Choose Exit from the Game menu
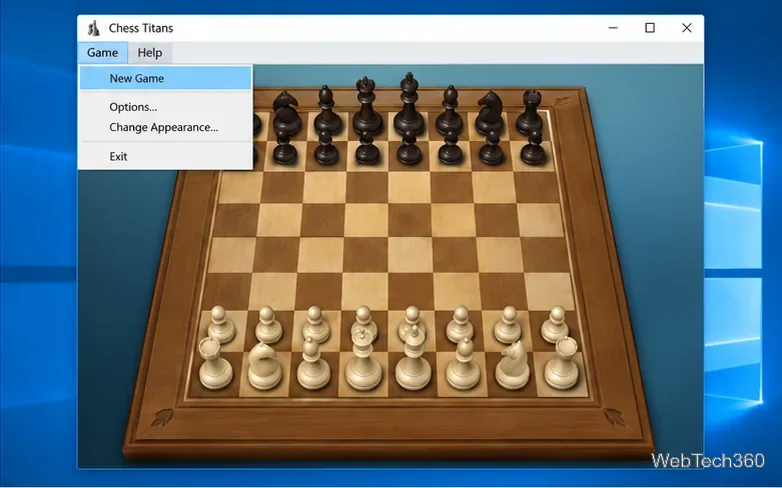 tap(166, 156)
